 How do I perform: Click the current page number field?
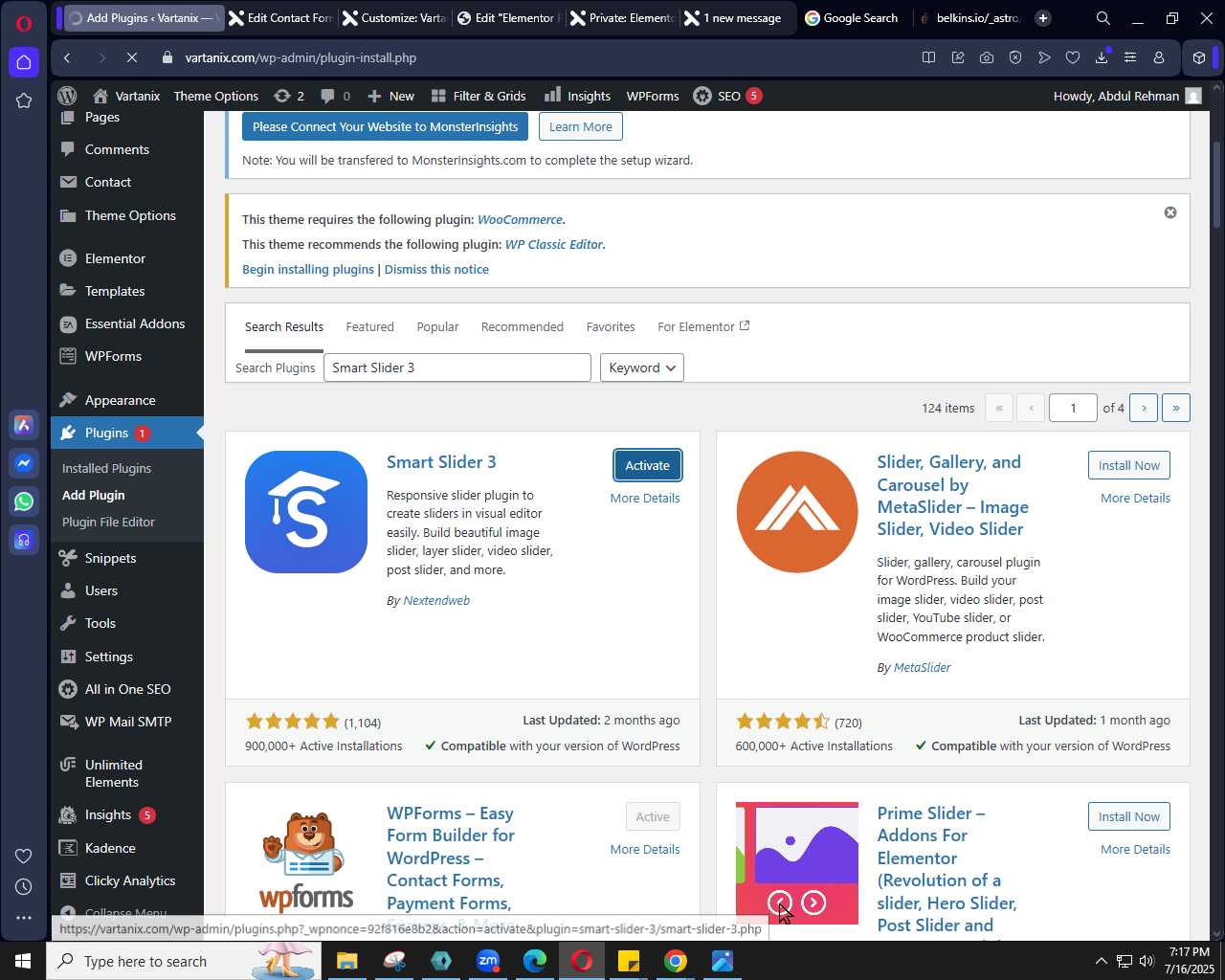pos(1073,408)
